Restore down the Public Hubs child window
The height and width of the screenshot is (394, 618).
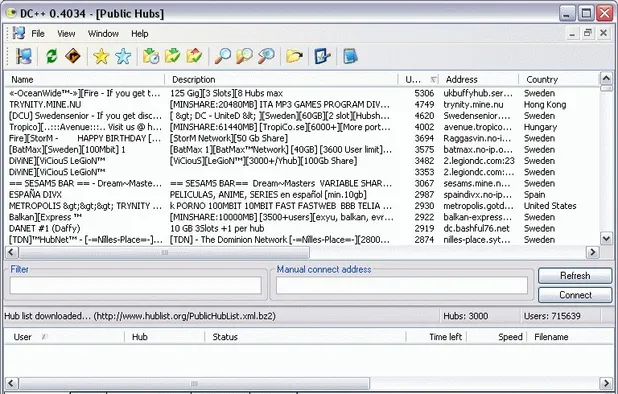(588, 33)
